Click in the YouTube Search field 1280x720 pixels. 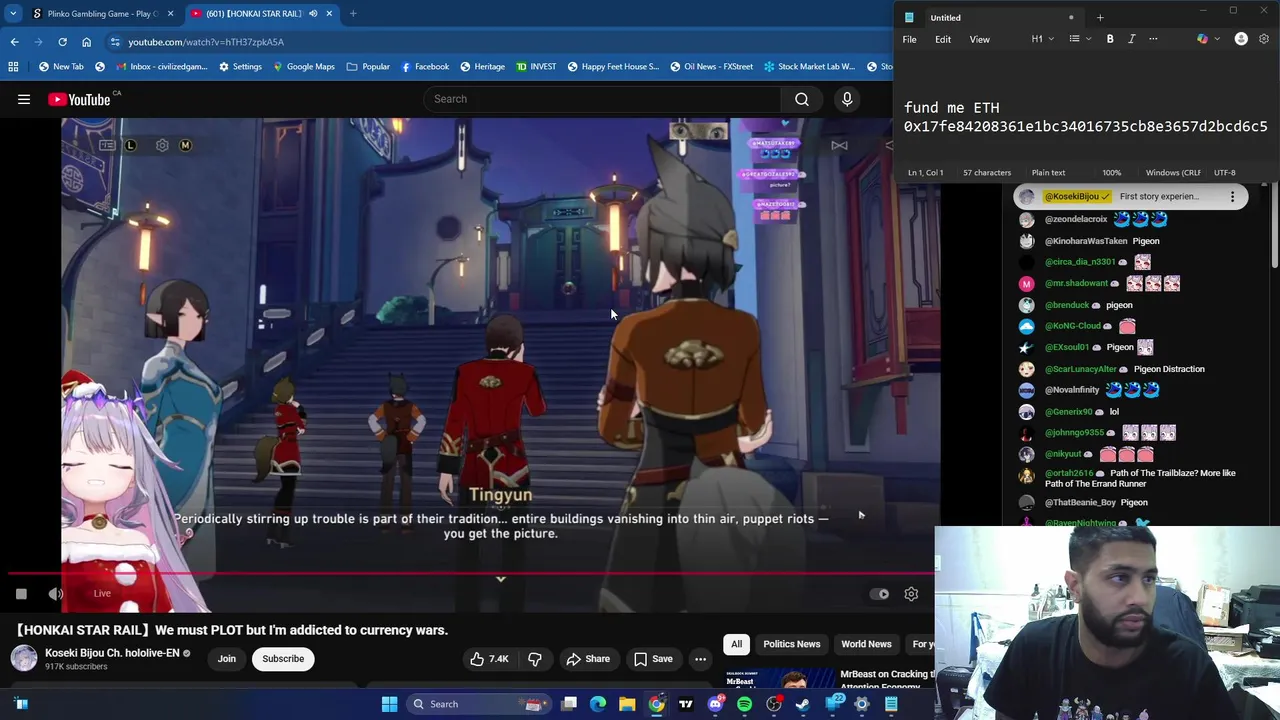(603, 99)
